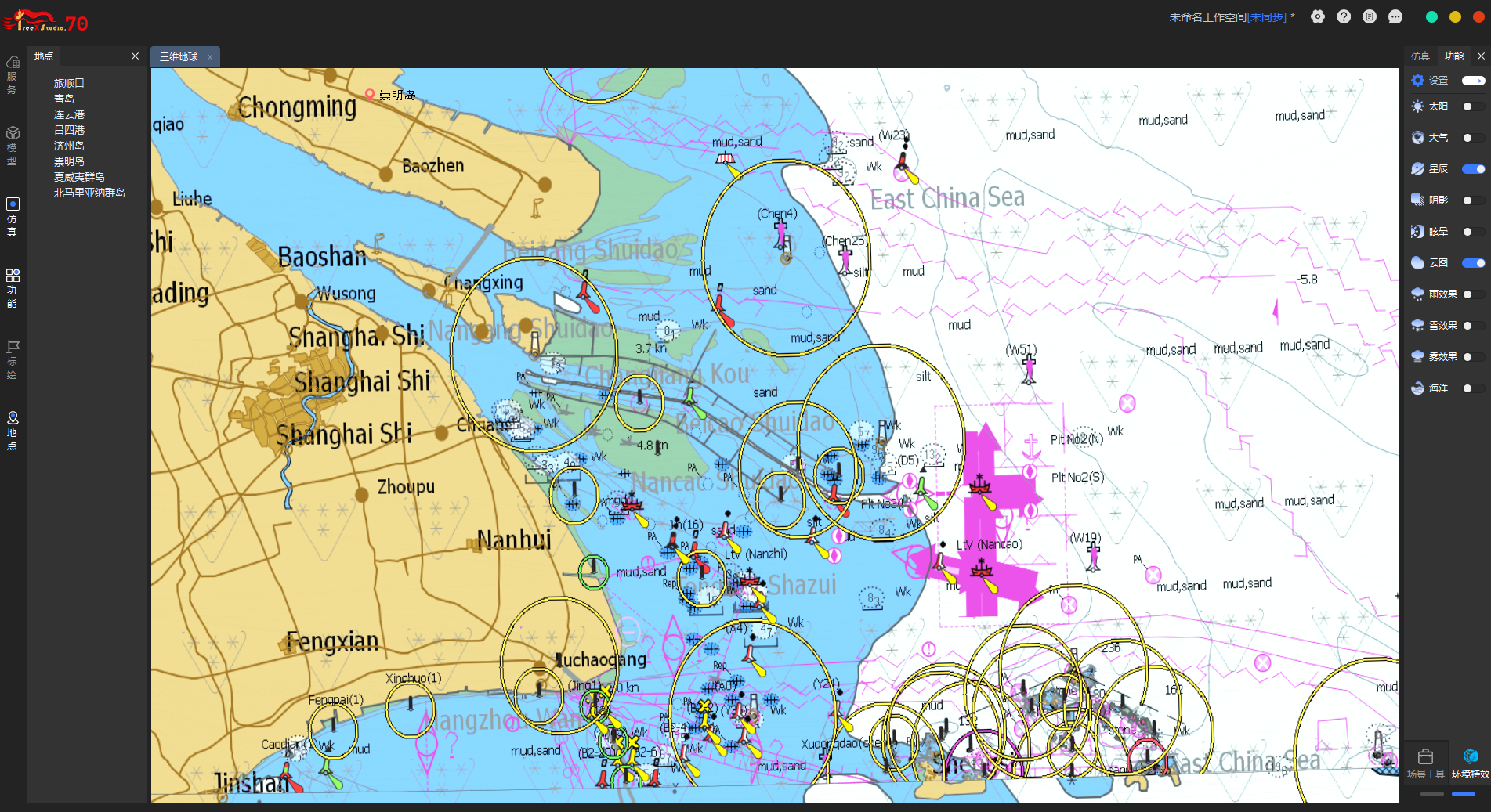
Task: Click the red 崇明岛 location pin on map
Action: (x=370, y=95)
